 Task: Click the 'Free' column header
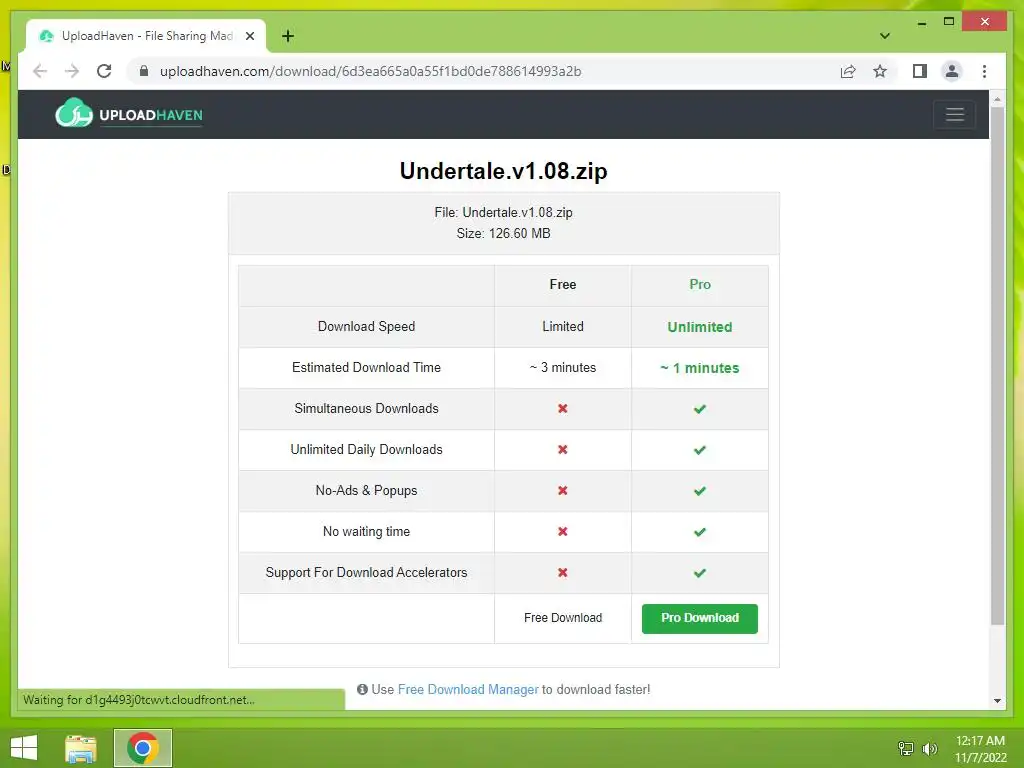563,285
